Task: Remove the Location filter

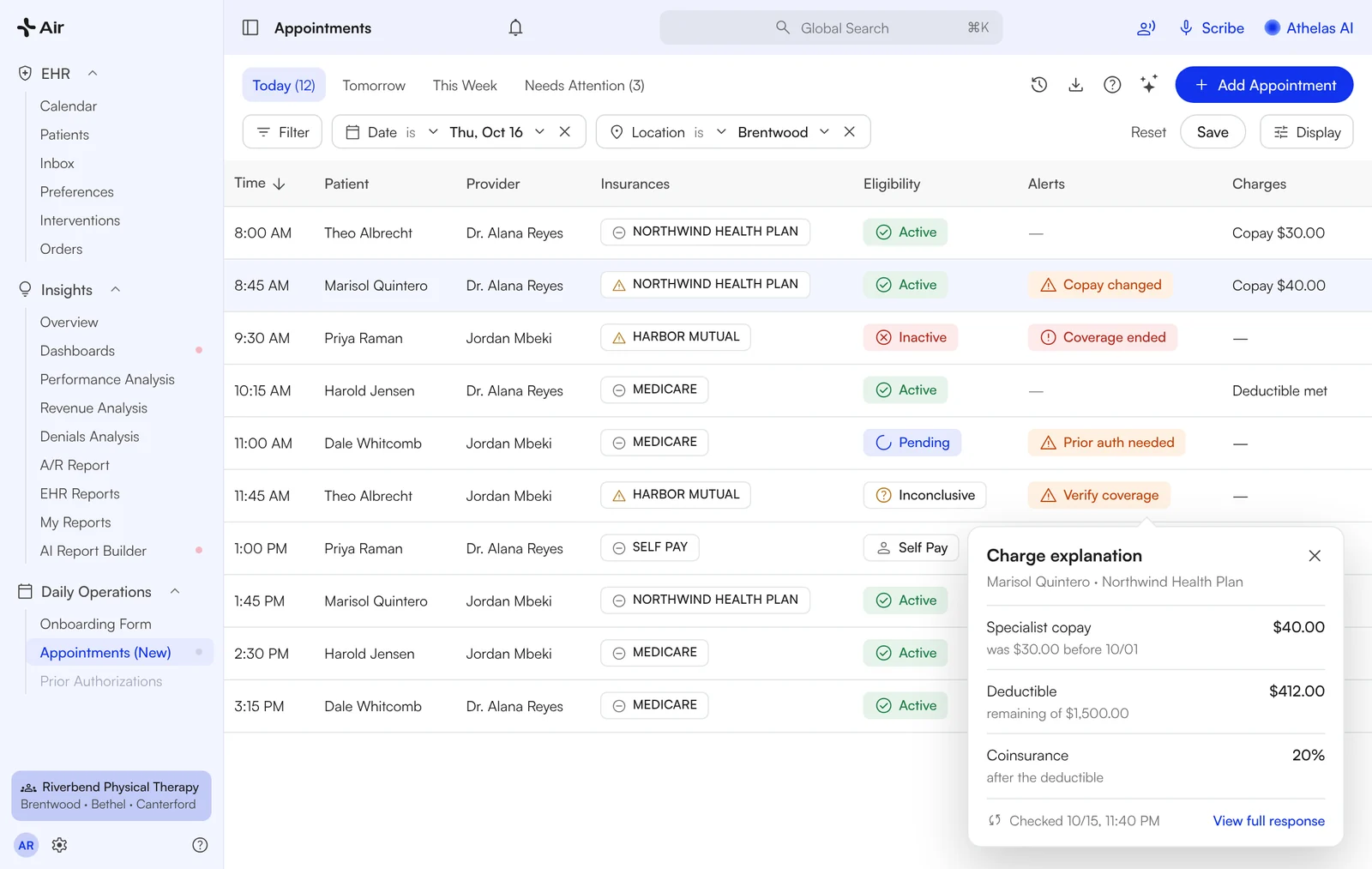Action: click(850, 131)
